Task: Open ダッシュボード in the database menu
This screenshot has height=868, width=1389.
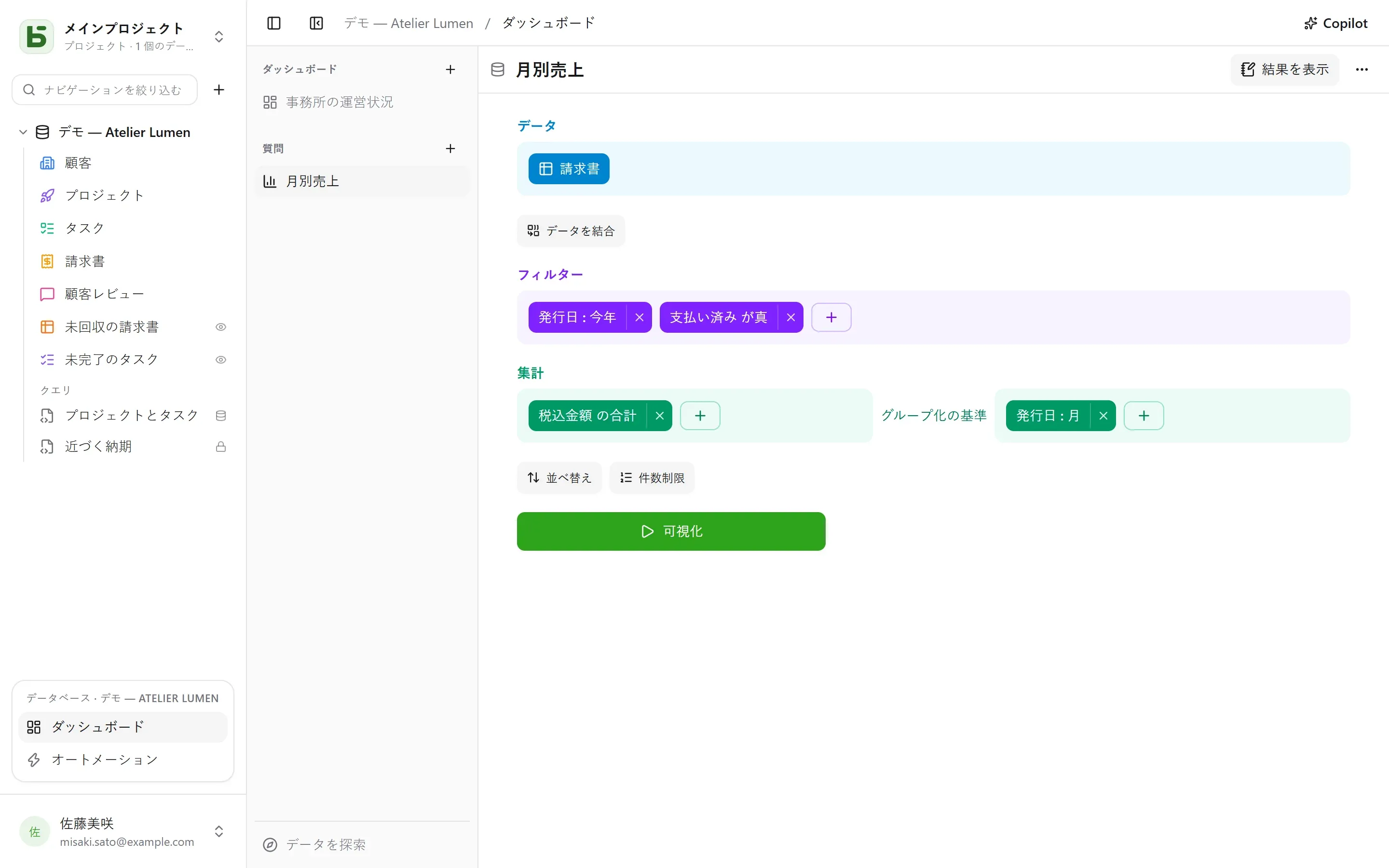Action: coord(123,727)
